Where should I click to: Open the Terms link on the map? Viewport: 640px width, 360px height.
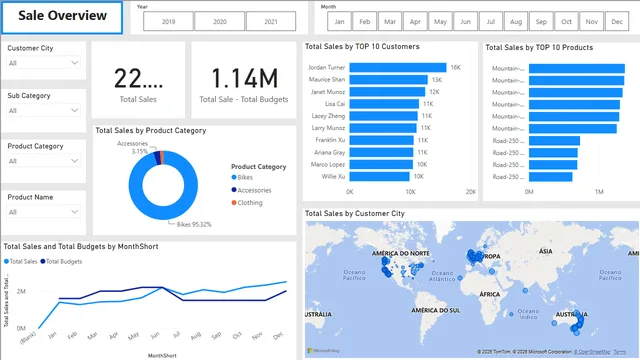(x=620, y=352)
